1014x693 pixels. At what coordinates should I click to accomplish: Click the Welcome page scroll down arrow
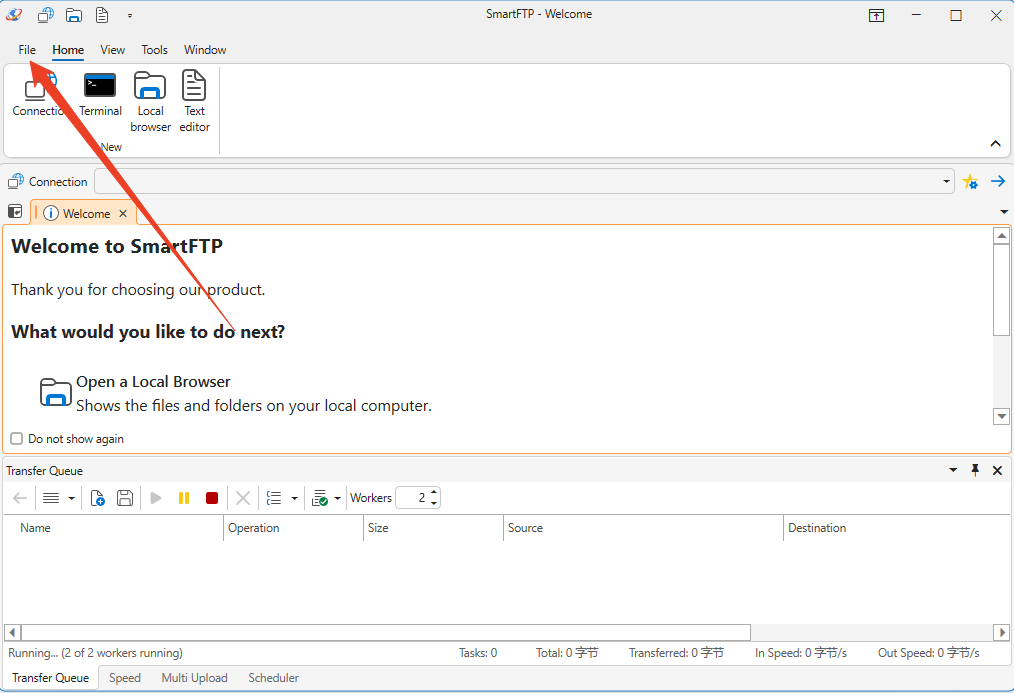pos(1002,416)
